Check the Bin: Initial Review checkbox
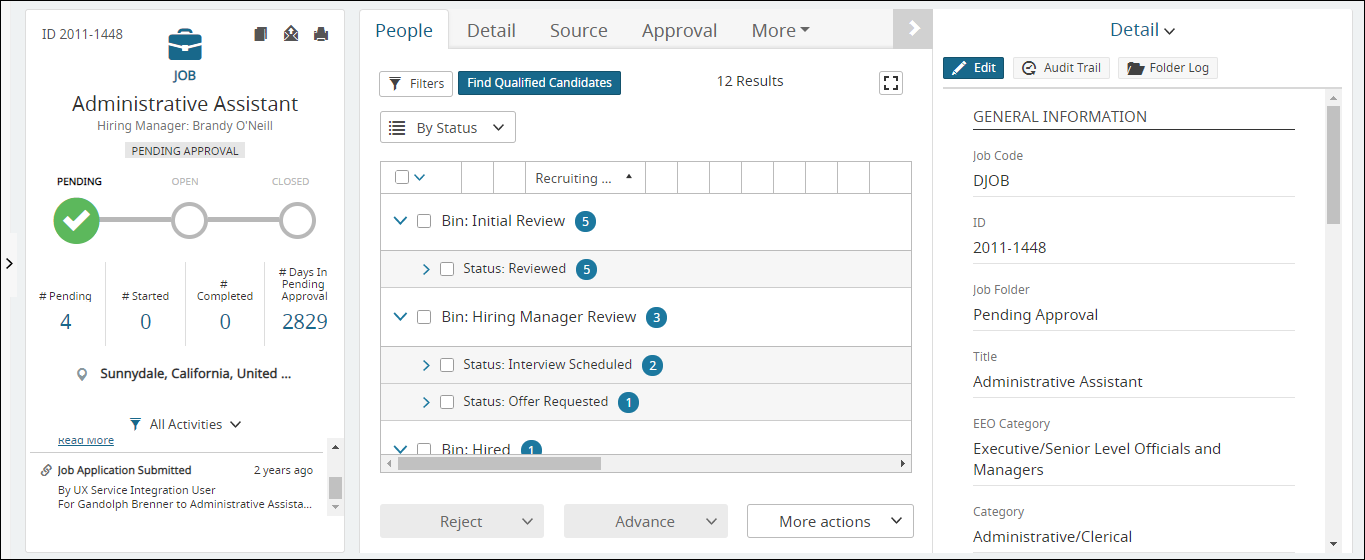Viewport: 1365px width, 560px height. point(424,221)
